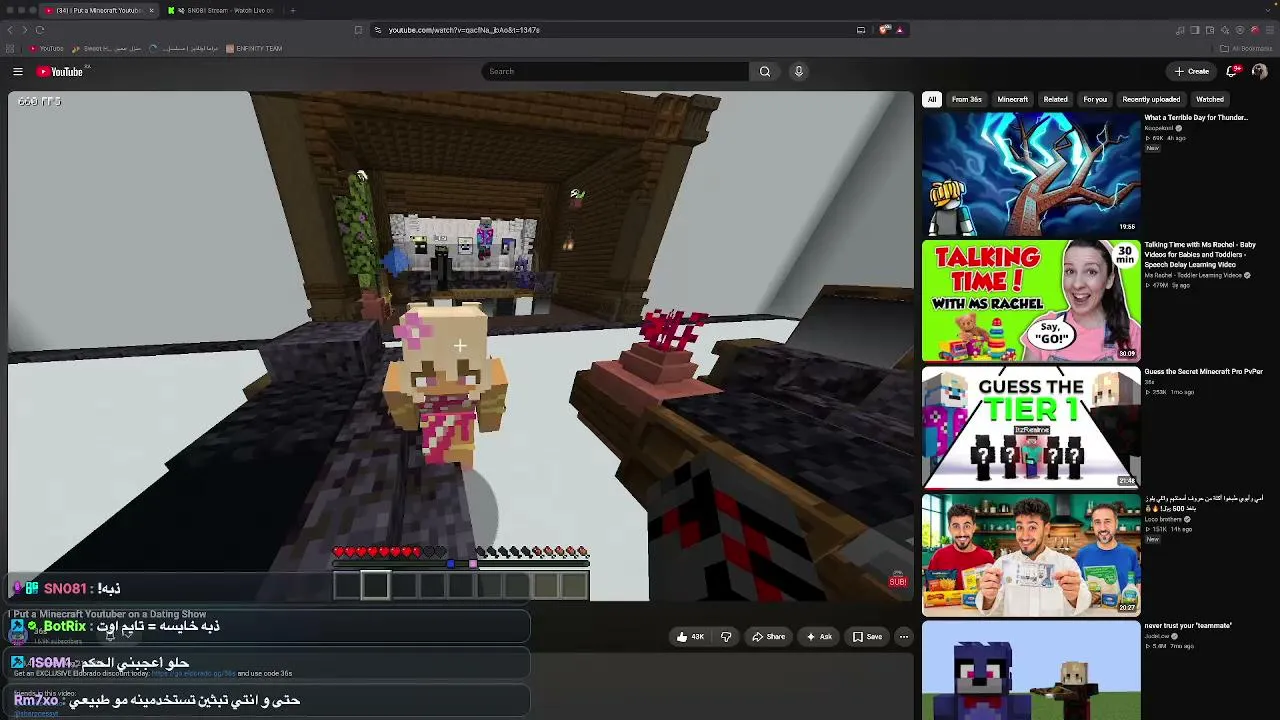Select the For you filter chip
Viewport: 1280px width, 720px height.
(1095, 99)
